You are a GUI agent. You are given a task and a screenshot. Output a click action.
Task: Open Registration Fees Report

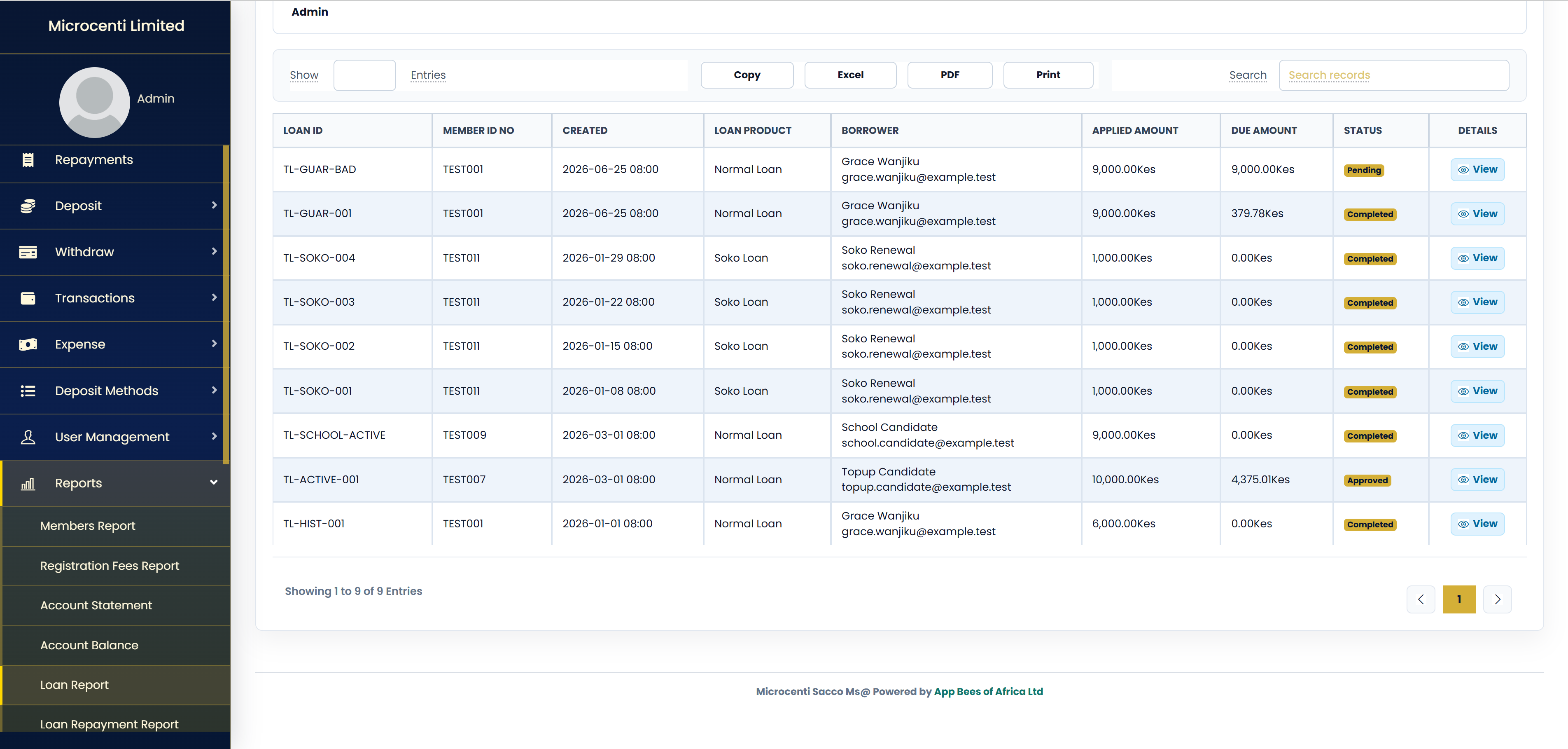pyautogui.click(x=116, y=566)
